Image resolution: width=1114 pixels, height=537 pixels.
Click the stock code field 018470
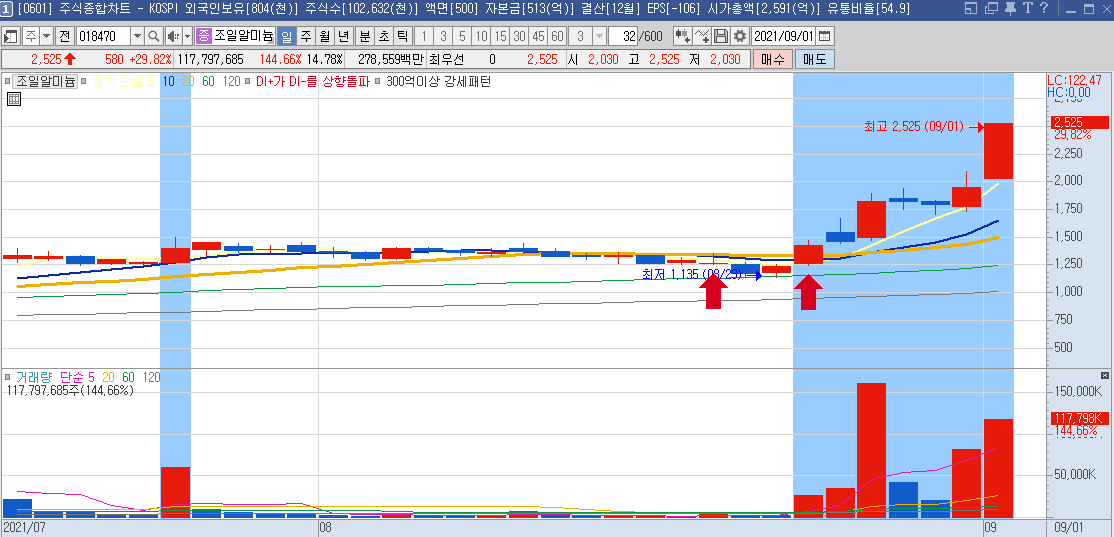tap(103, 36)
